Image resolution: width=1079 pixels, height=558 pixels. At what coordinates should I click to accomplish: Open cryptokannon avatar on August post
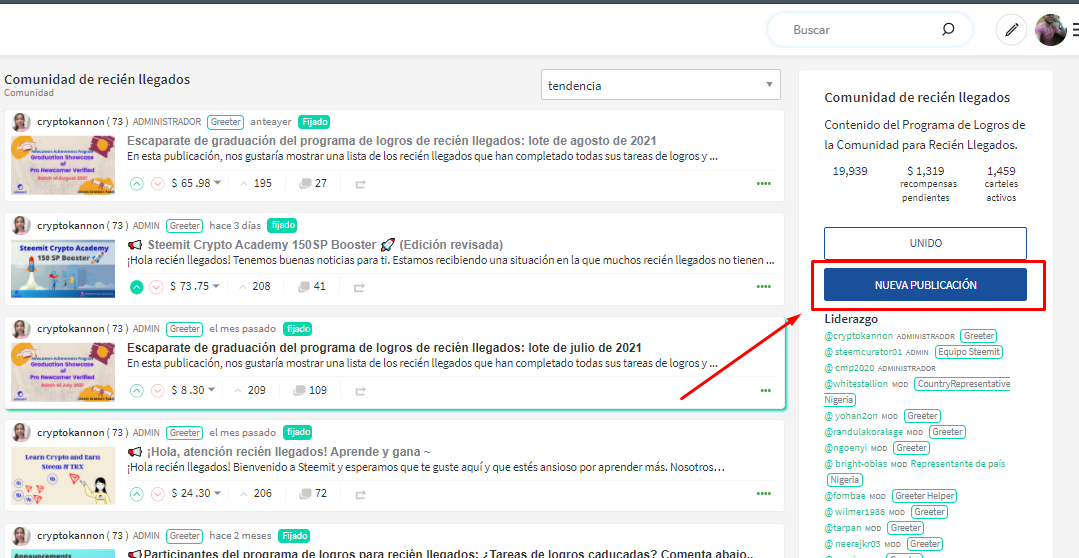(21, 122)
